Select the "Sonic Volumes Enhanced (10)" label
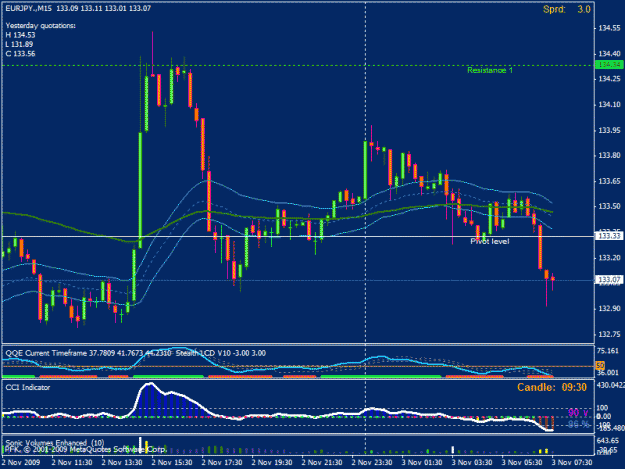This screenshot has width=625, height=469. (55, 443)
